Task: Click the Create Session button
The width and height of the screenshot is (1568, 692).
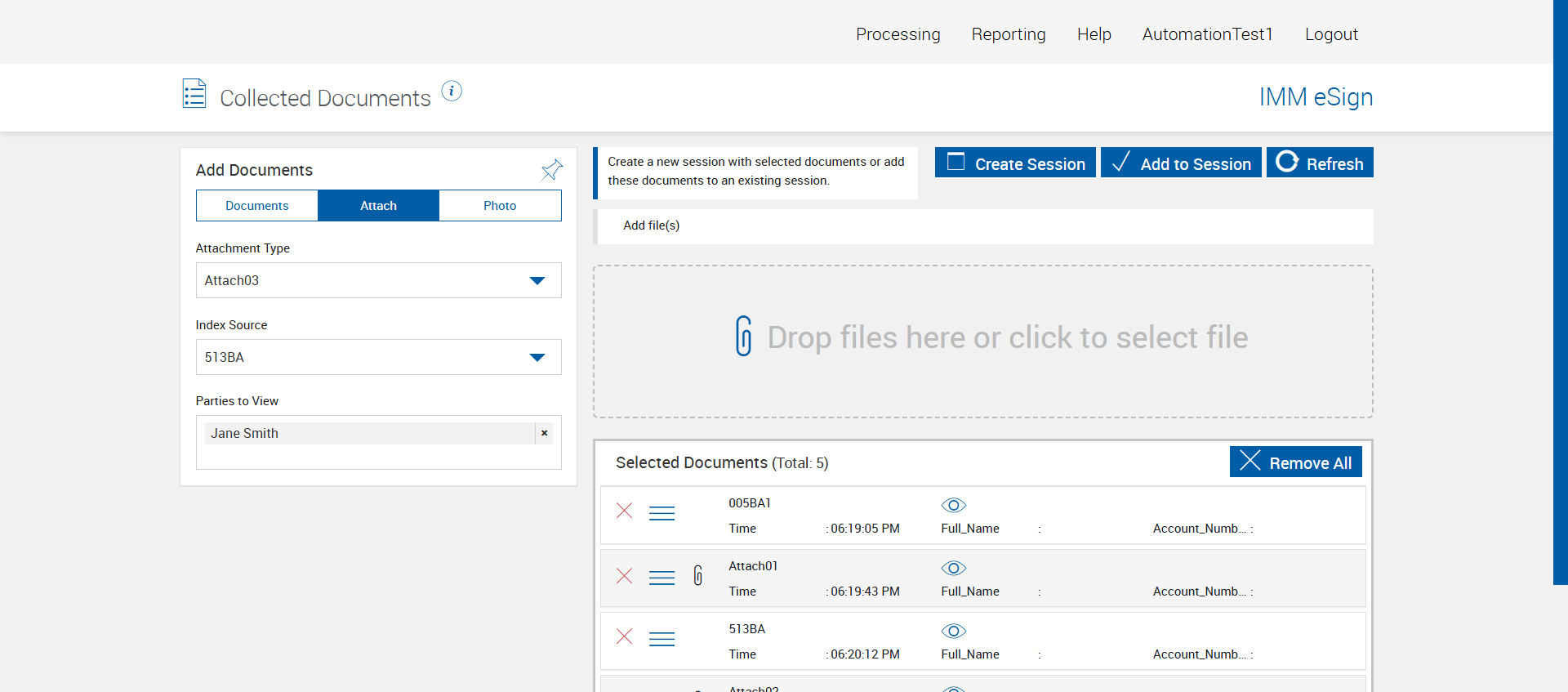Action: click(1015, 163)
